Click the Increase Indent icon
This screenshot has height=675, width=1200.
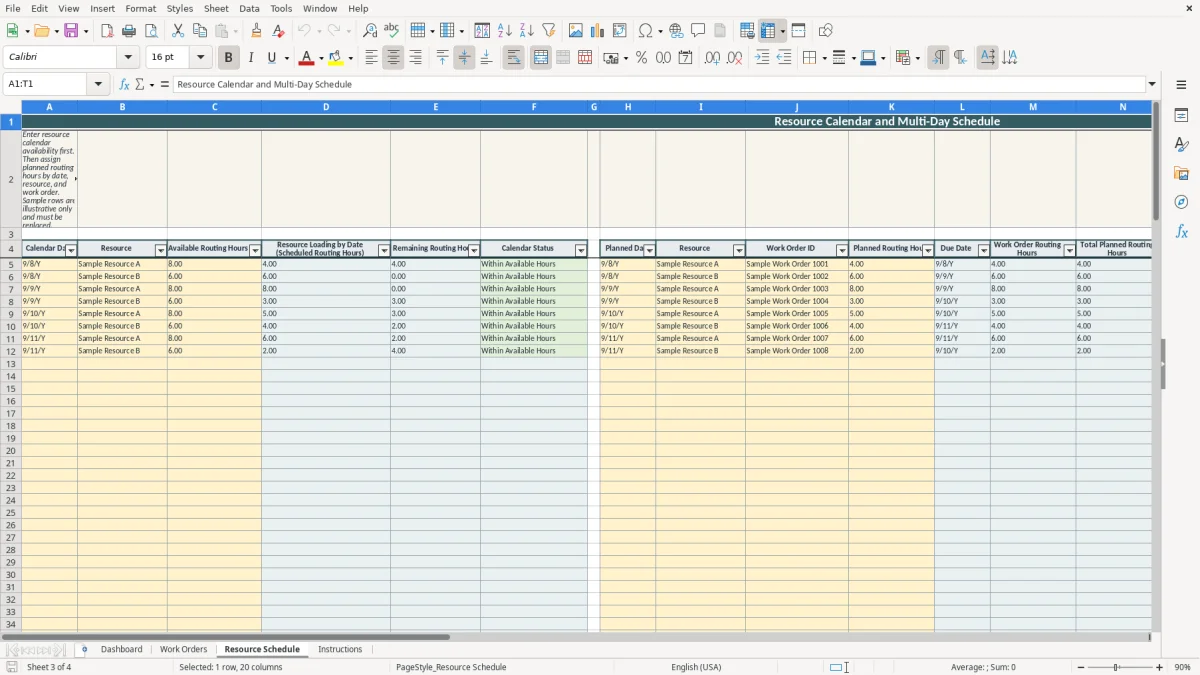[762, 58]
